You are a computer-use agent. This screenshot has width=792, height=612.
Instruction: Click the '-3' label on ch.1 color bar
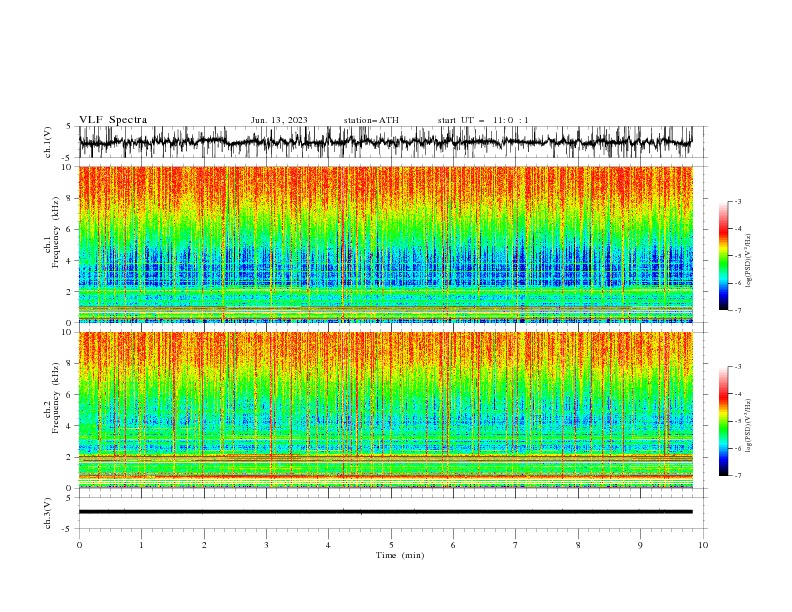click(737, 201)
